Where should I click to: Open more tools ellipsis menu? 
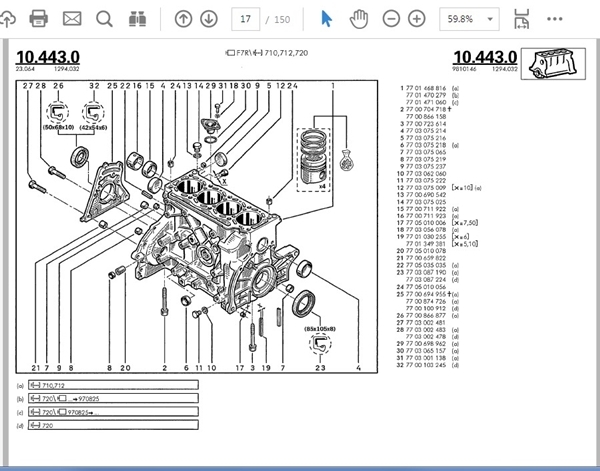(x=554, y=19)
